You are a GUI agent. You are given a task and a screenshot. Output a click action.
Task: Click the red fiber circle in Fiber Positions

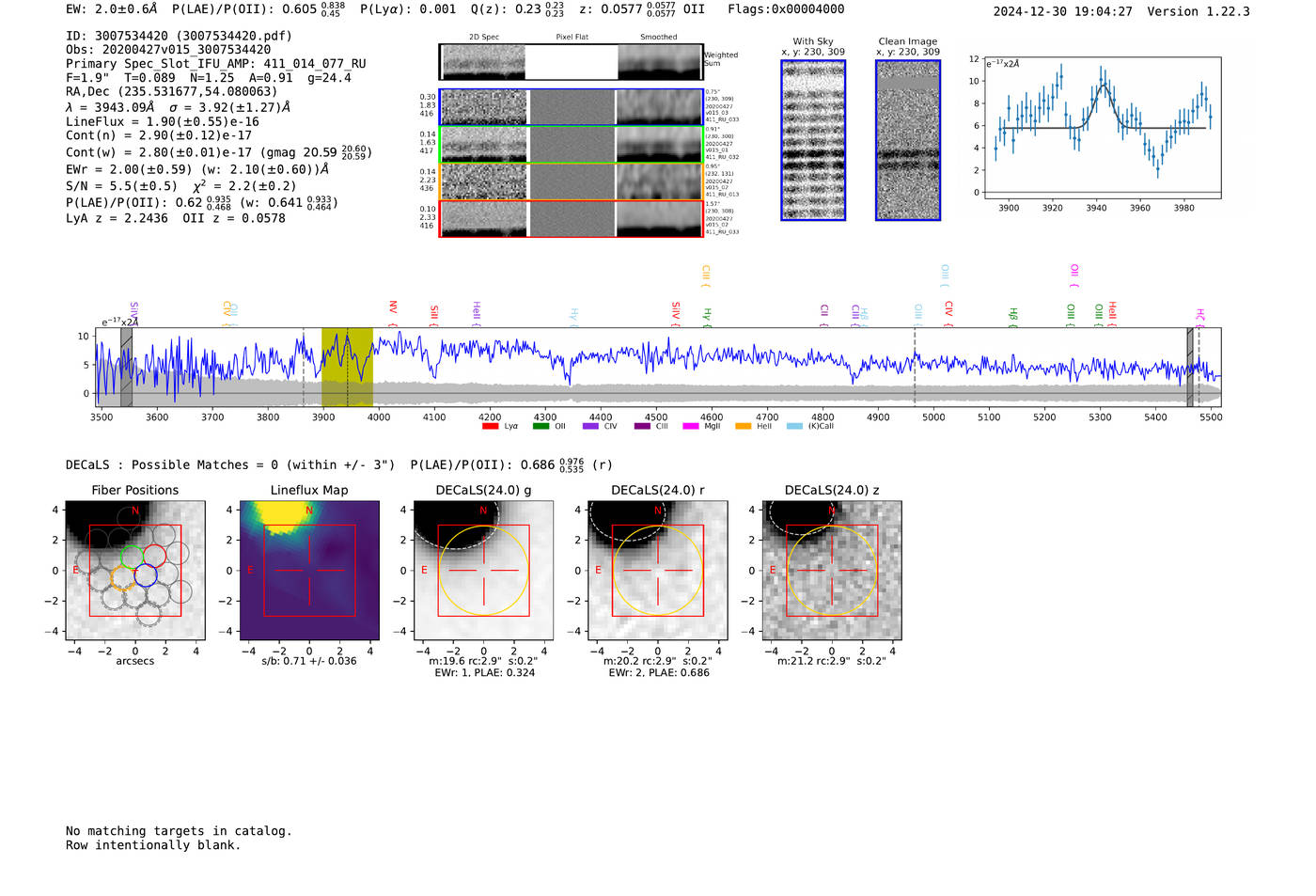(155, 556)
